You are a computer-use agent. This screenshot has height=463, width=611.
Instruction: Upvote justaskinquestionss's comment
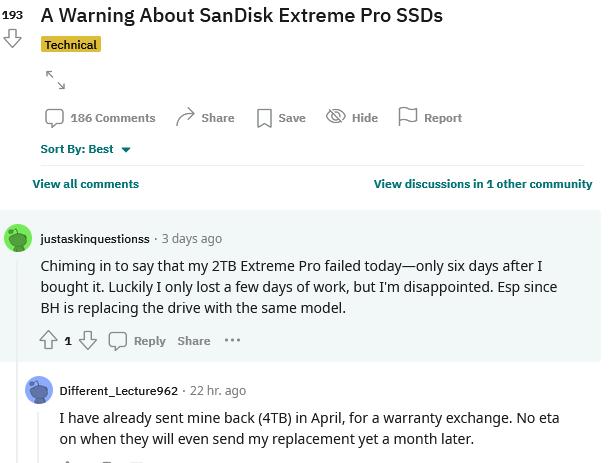click(48, 341)
